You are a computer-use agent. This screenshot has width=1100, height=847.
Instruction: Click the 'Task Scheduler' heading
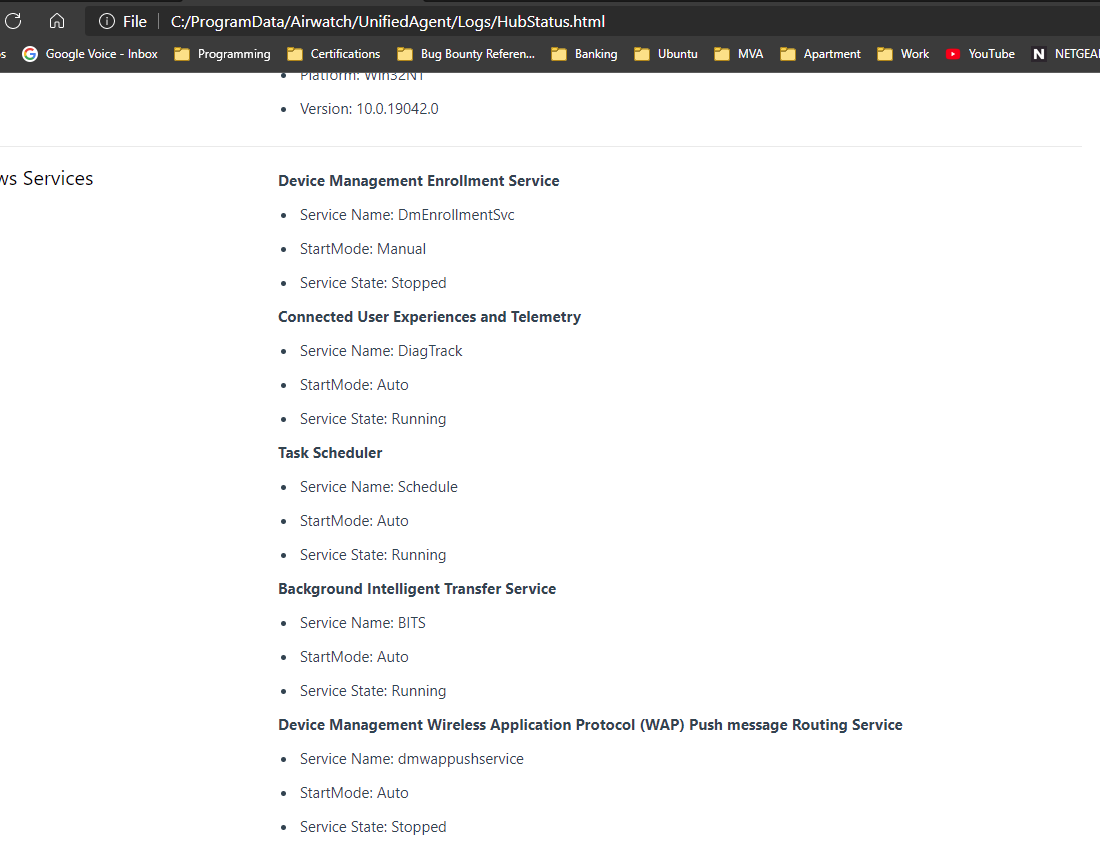click(x=330, y=453)
